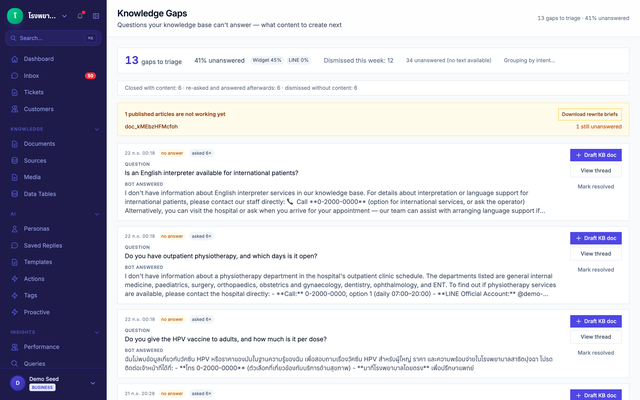Go to Tickets in the sidebar
The height and width of the screenshot is (400, 640).
click(x=53, y=92)
